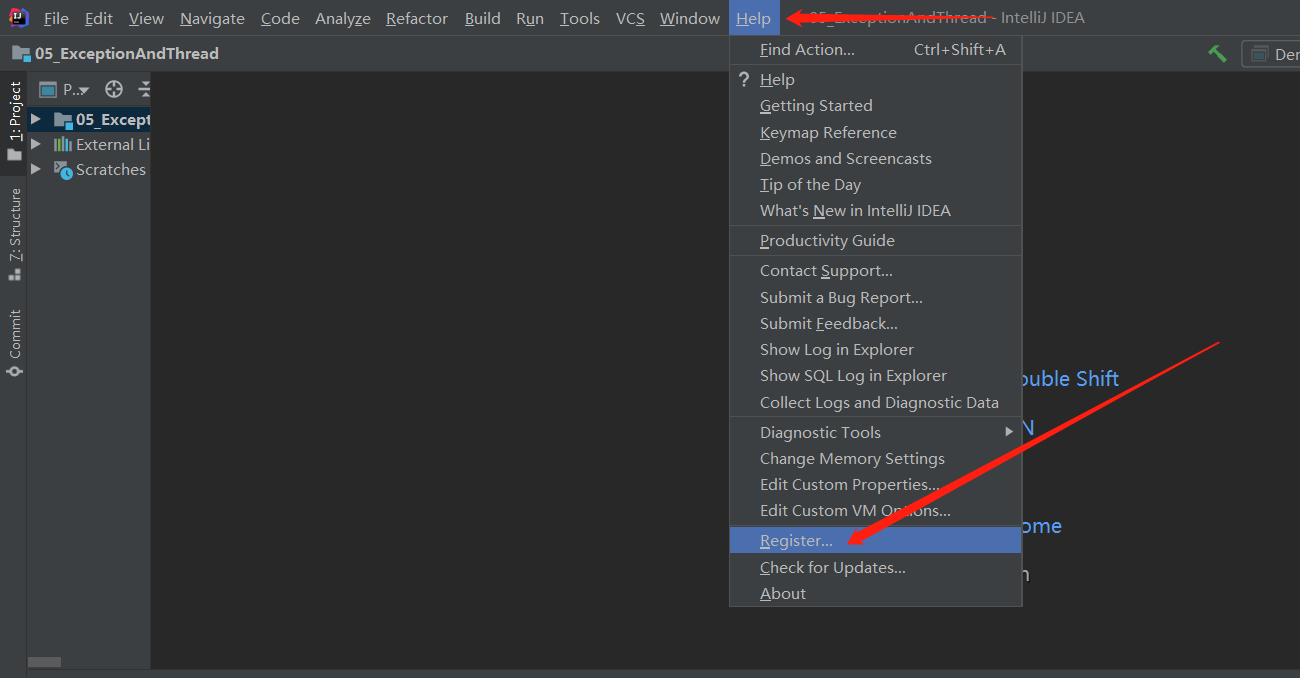Choose Check for Updates
This screenshot has width=1300, height=678.
click(x=875, y=567)
